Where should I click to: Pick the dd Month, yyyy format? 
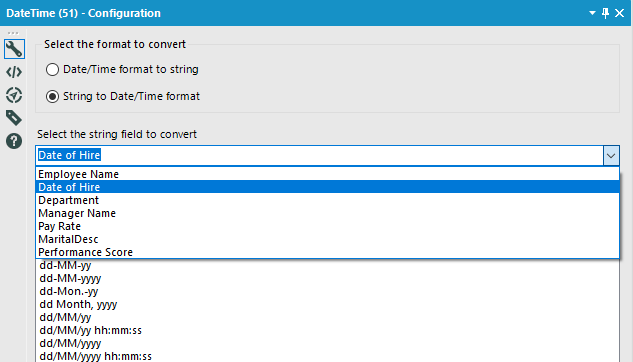point(78,304)
